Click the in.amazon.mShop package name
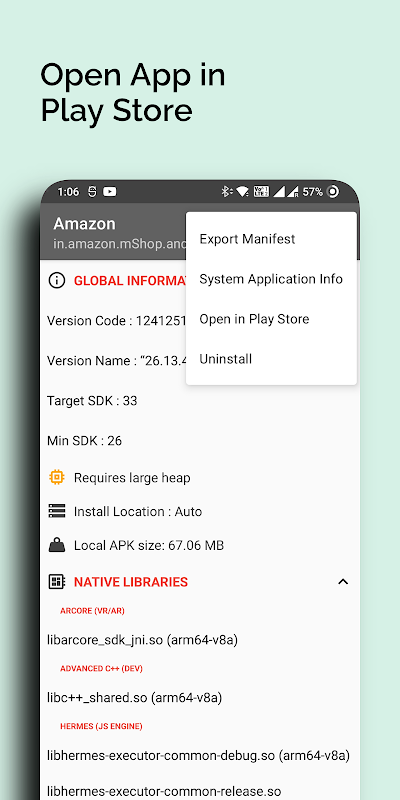Viewport: 400px width, 800px height. pos(120,244)
